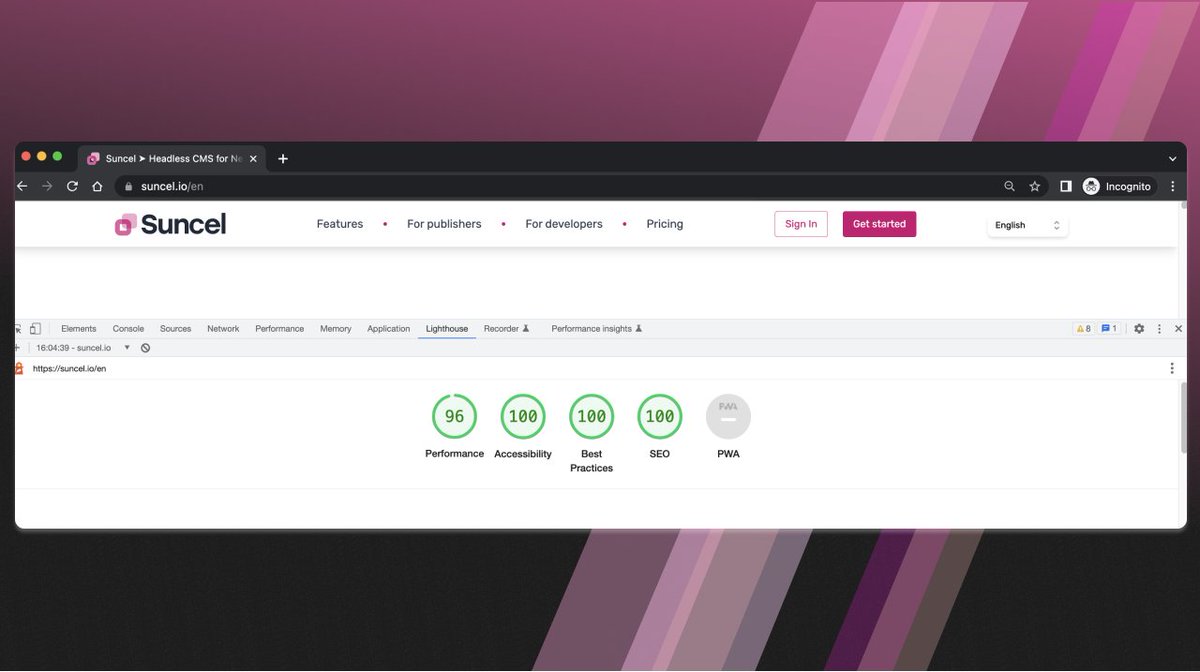The height and width of the screenshot is (672, 1200).
Task: Open the Performance insights tab
Action: point(596,328)
